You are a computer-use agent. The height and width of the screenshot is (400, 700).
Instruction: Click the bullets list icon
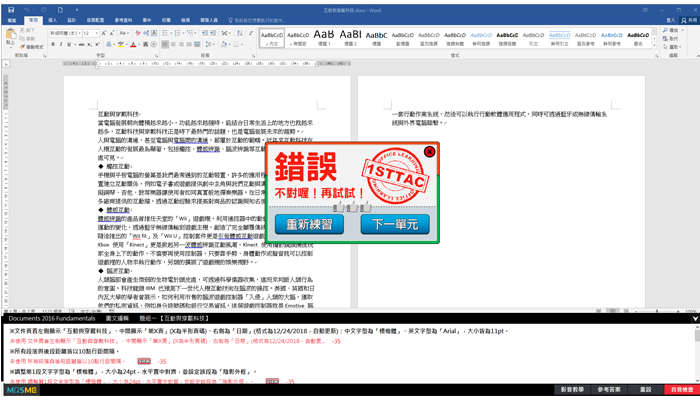click(x=165, y=32)
